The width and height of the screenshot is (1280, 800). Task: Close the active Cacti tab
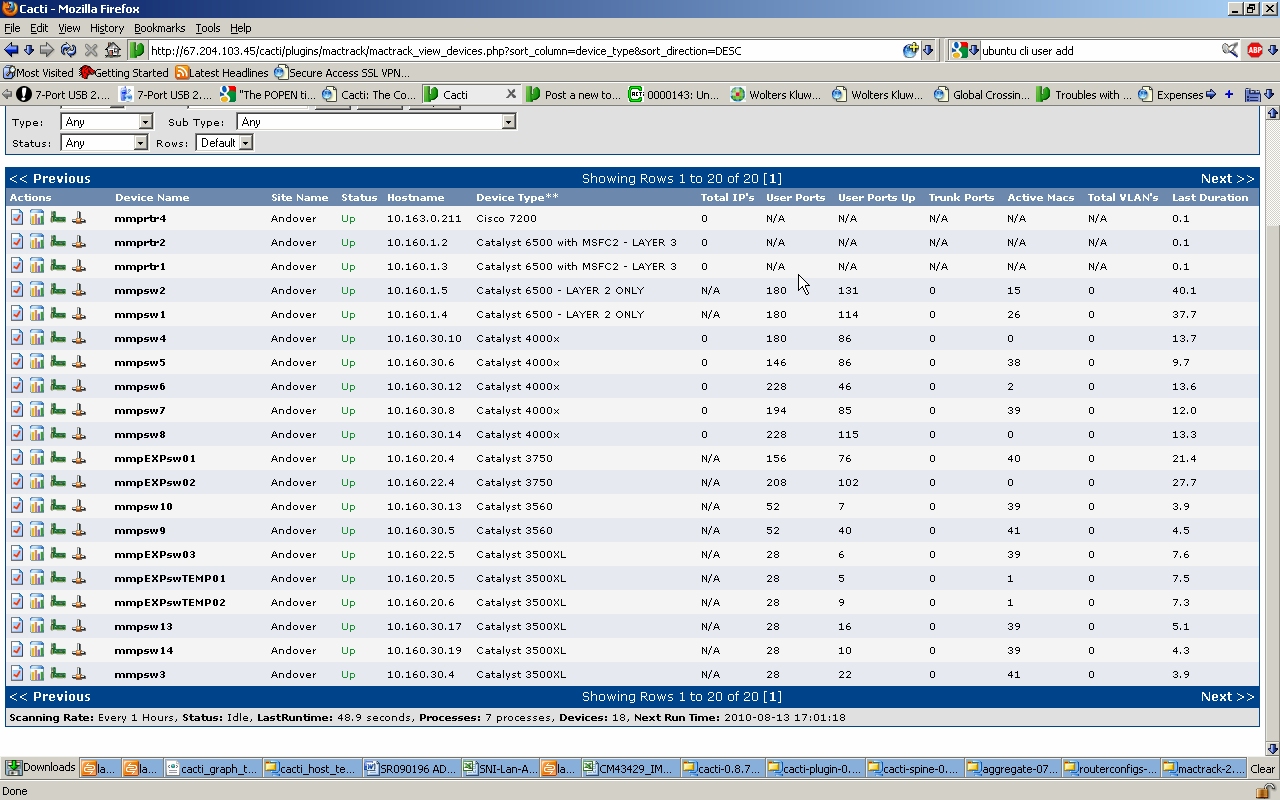point(511,94)
